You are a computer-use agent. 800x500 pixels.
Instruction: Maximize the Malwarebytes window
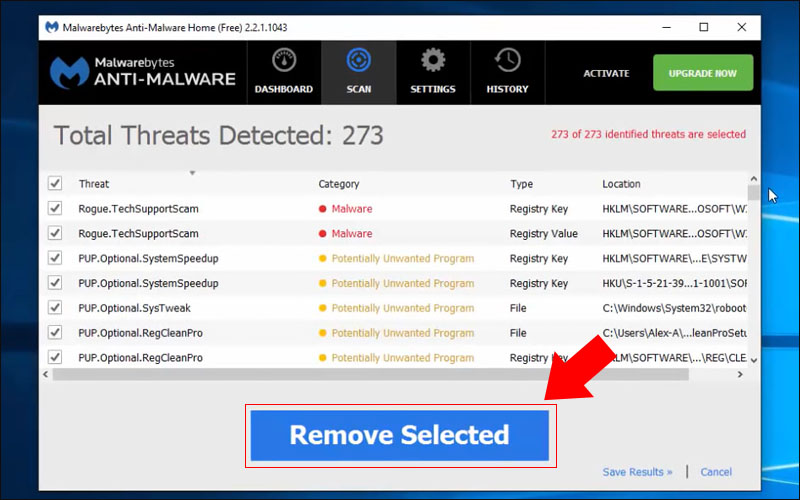coord(704,27)
